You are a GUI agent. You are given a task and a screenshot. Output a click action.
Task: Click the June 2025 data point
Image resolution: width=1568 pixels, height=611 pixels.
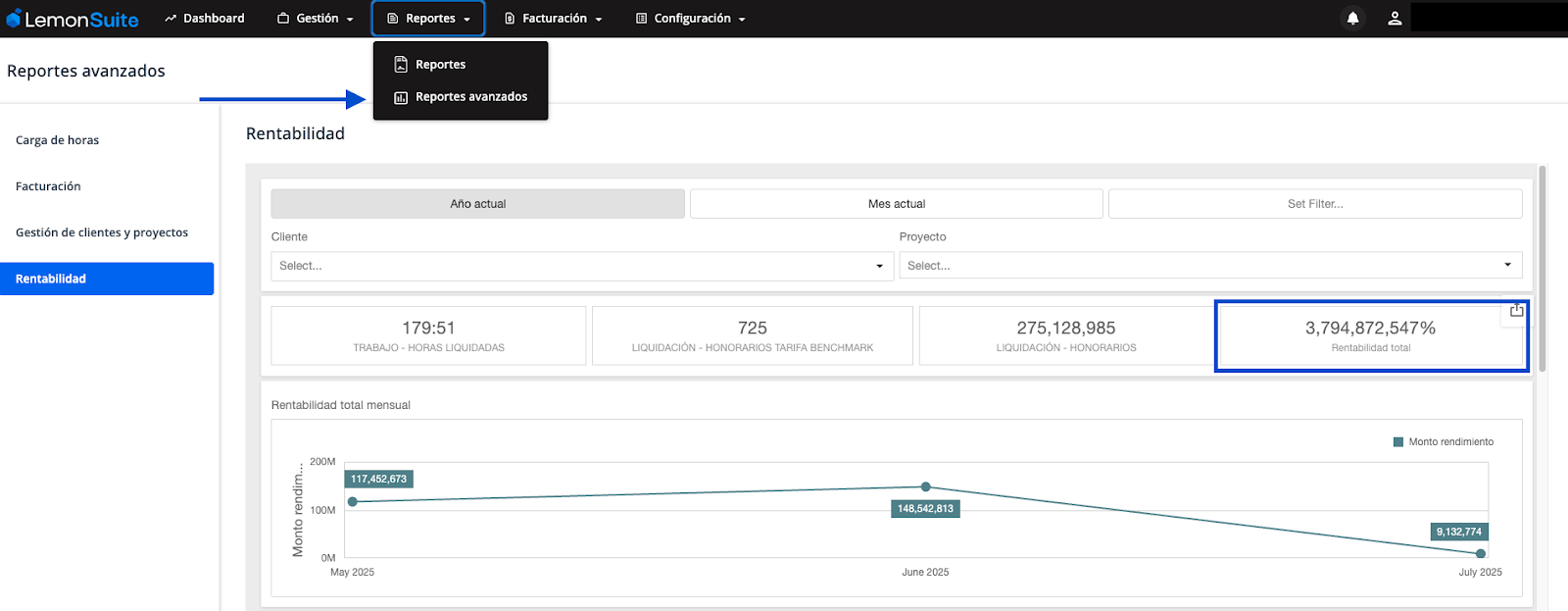pos(926,486)
